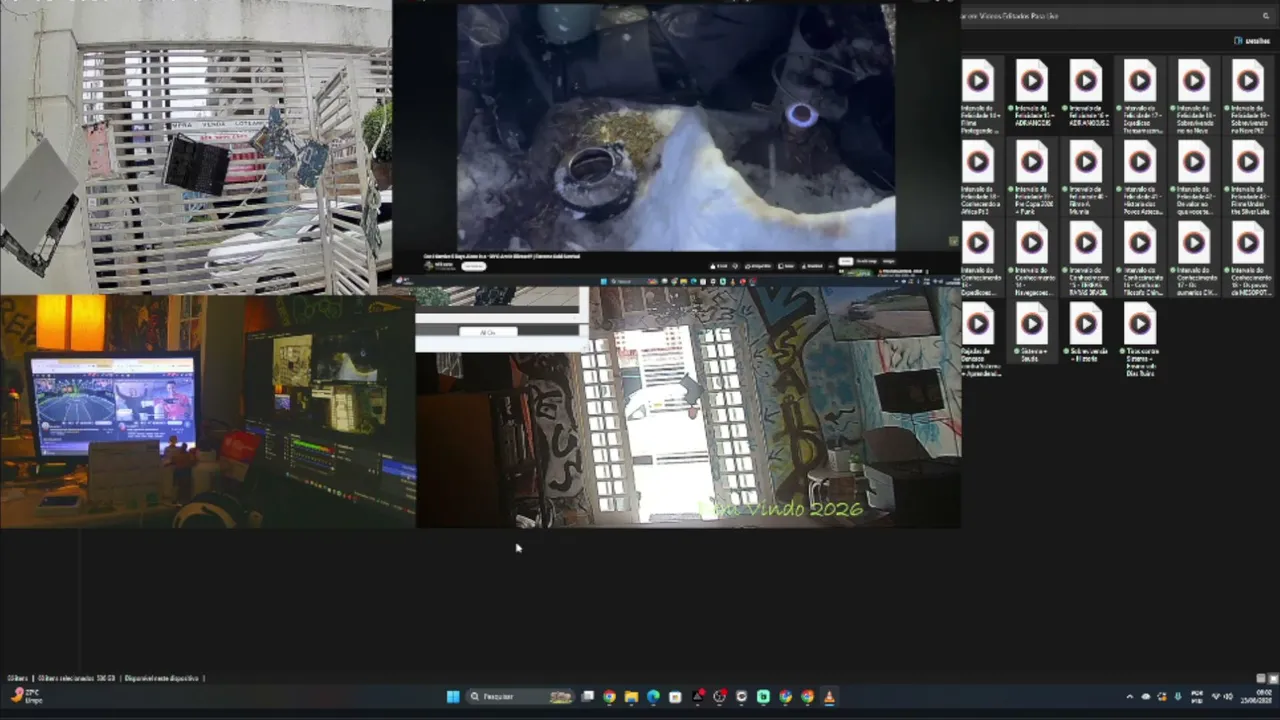The width and height of the screenshot is (1280, 720).
Task: Select video Intervalo da Felicidade 42
Action: tap(1194, 178)
